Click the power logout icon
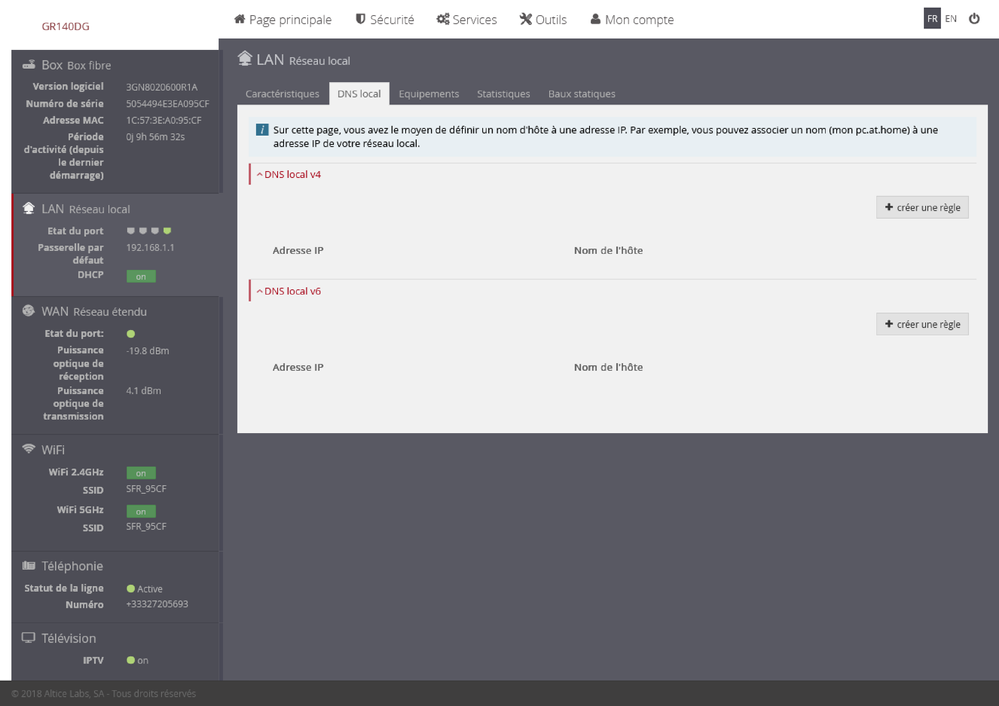This screenshot has height=706, width=999. tap(974, 19)
